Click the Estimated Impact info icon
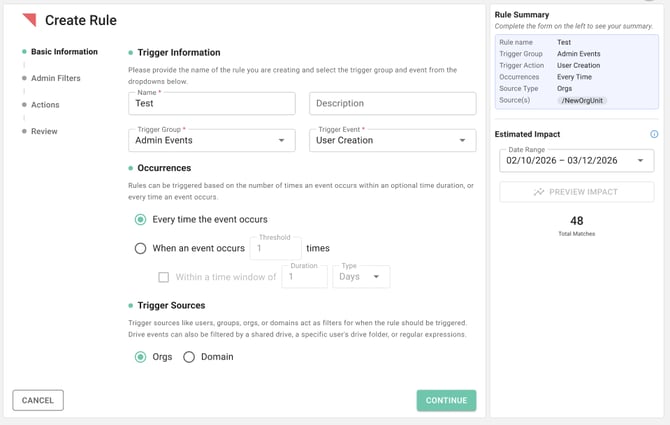 654,134
